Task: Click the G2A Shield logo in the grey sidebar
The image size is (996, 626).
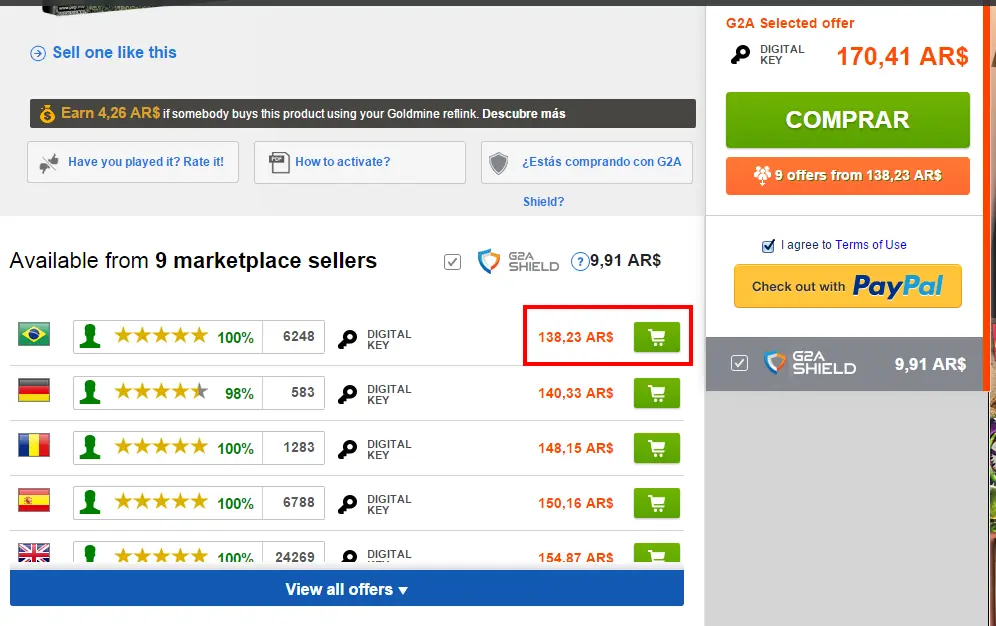Action: coord(810,363)
